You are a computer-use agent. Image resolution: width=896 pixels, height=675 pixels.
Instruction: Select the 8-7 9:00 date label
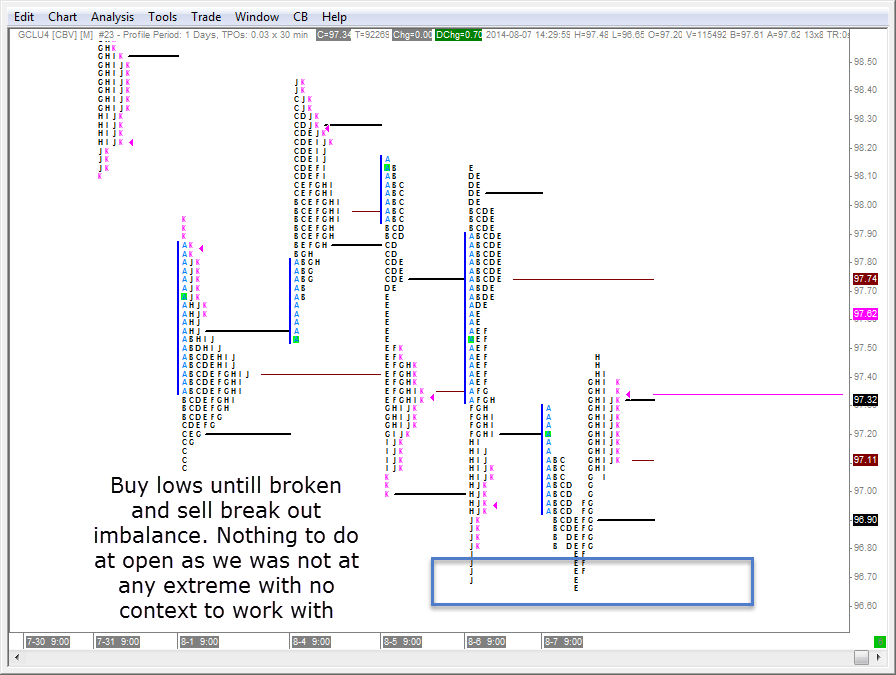563,641
